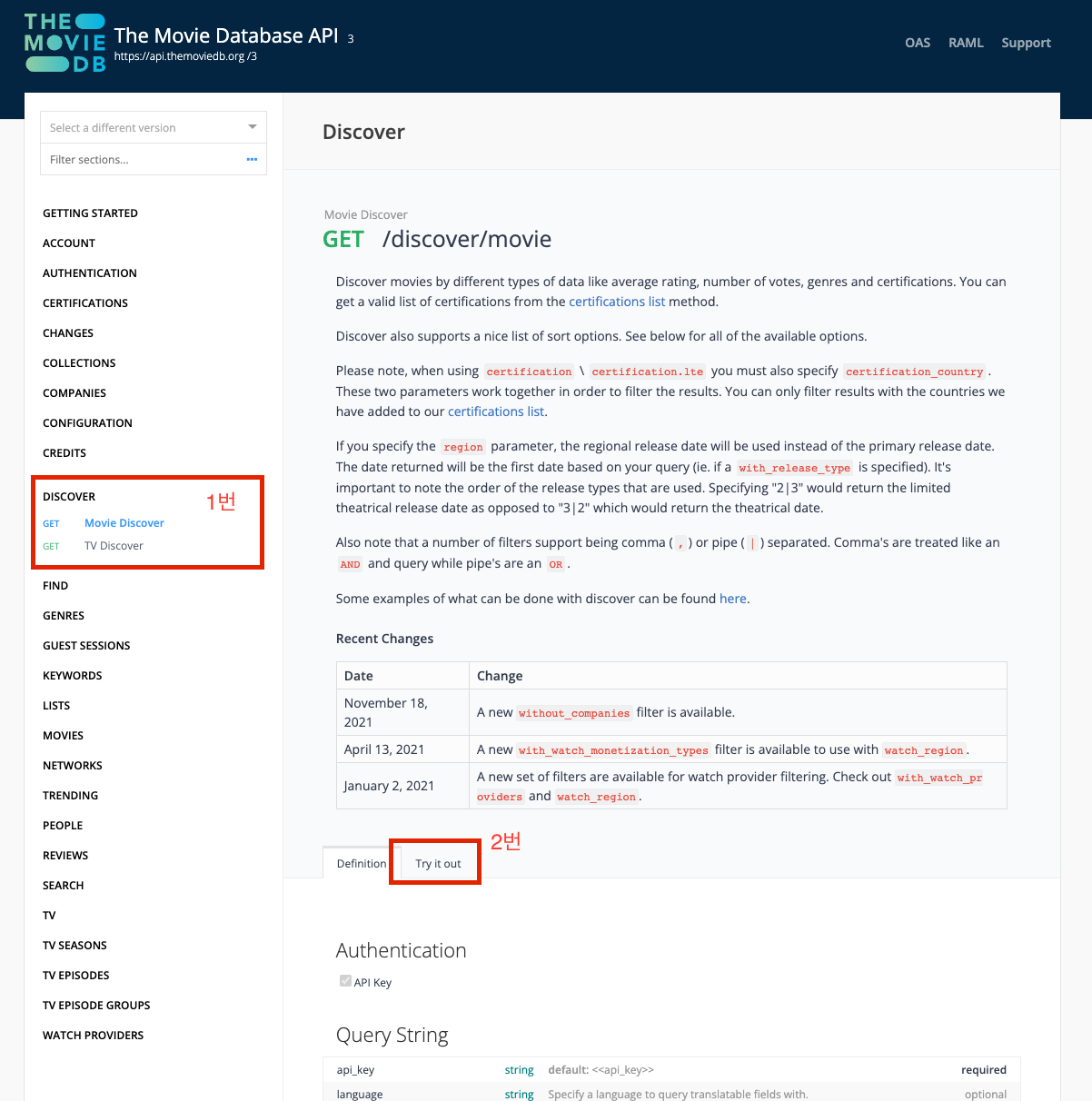1092x1101 pixels.
Task: Expand the Certifications section
Action: pos(85,303)
